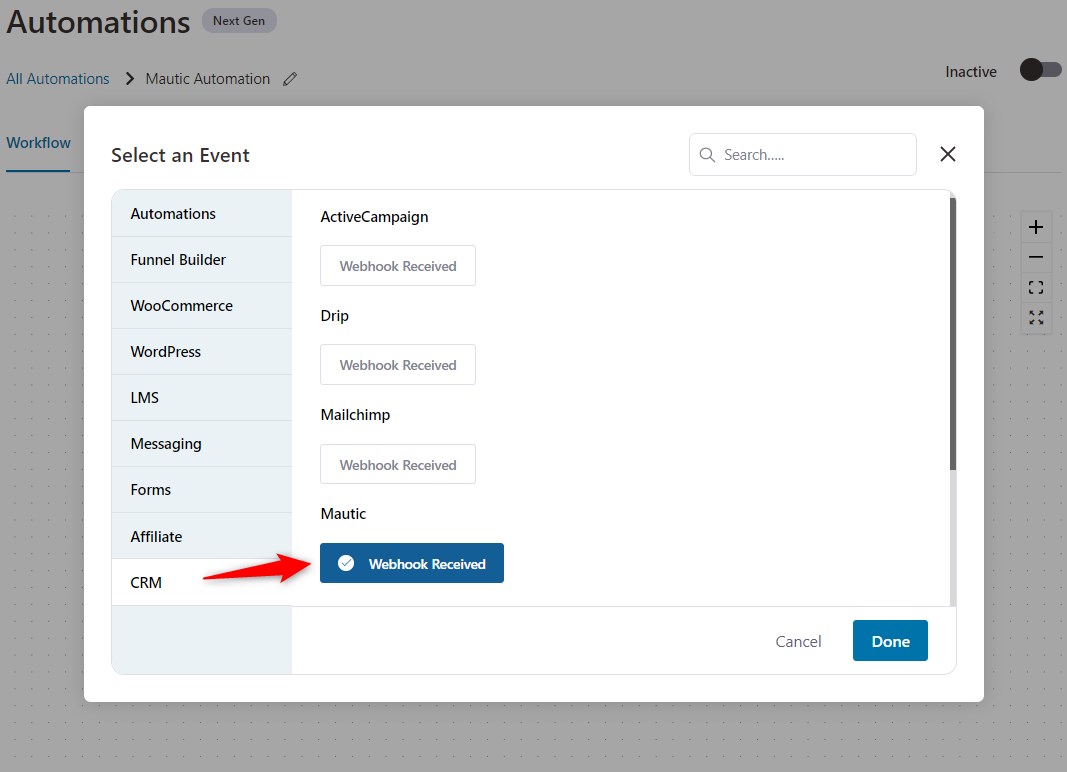Edit the Mautic Automation name pencil icon
The width and height of the screenshot is (1067, 772).
[x=290, y=79]
